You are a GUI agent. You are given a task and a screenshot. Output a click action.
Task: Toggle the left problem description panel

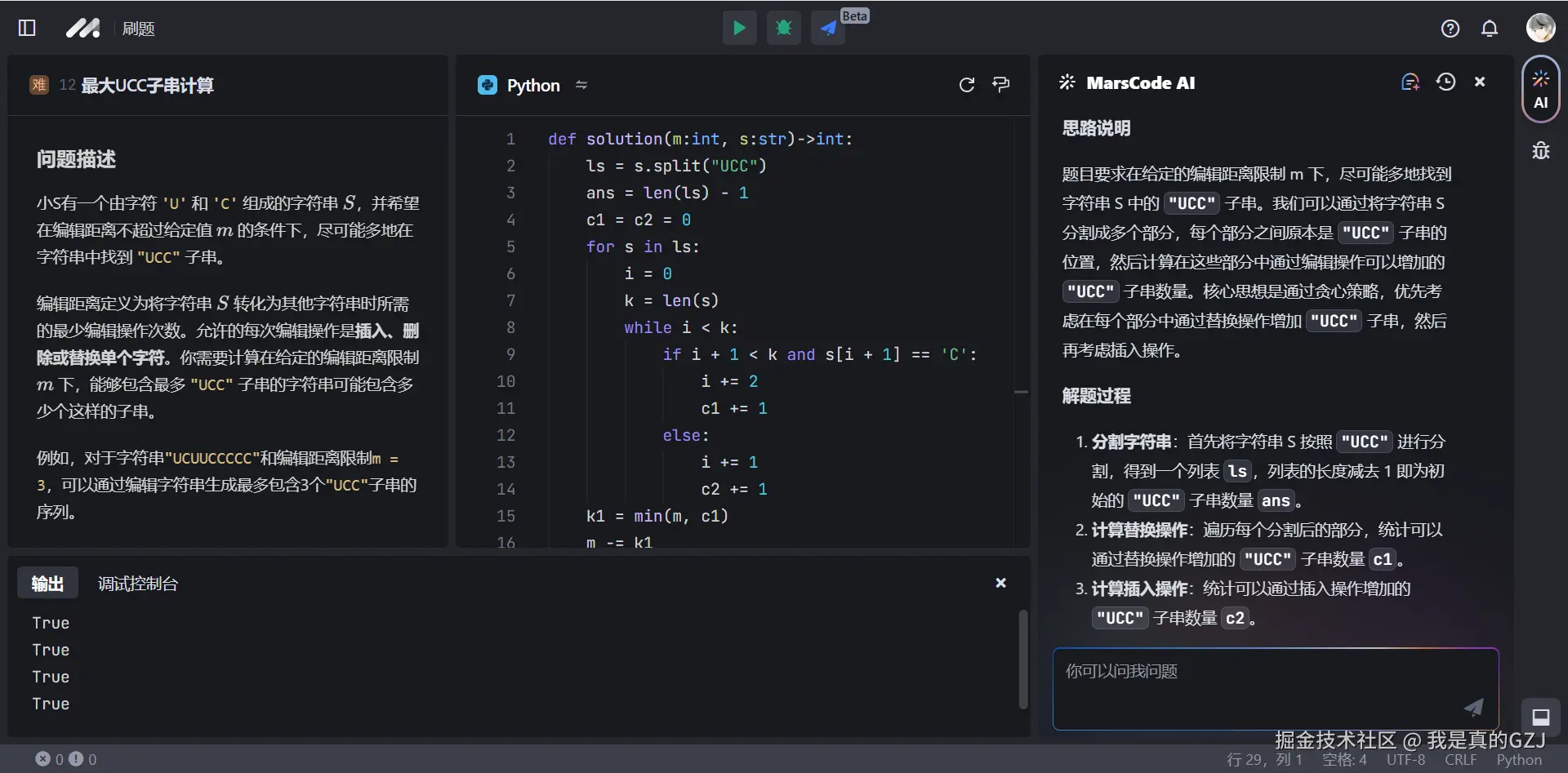26,28
